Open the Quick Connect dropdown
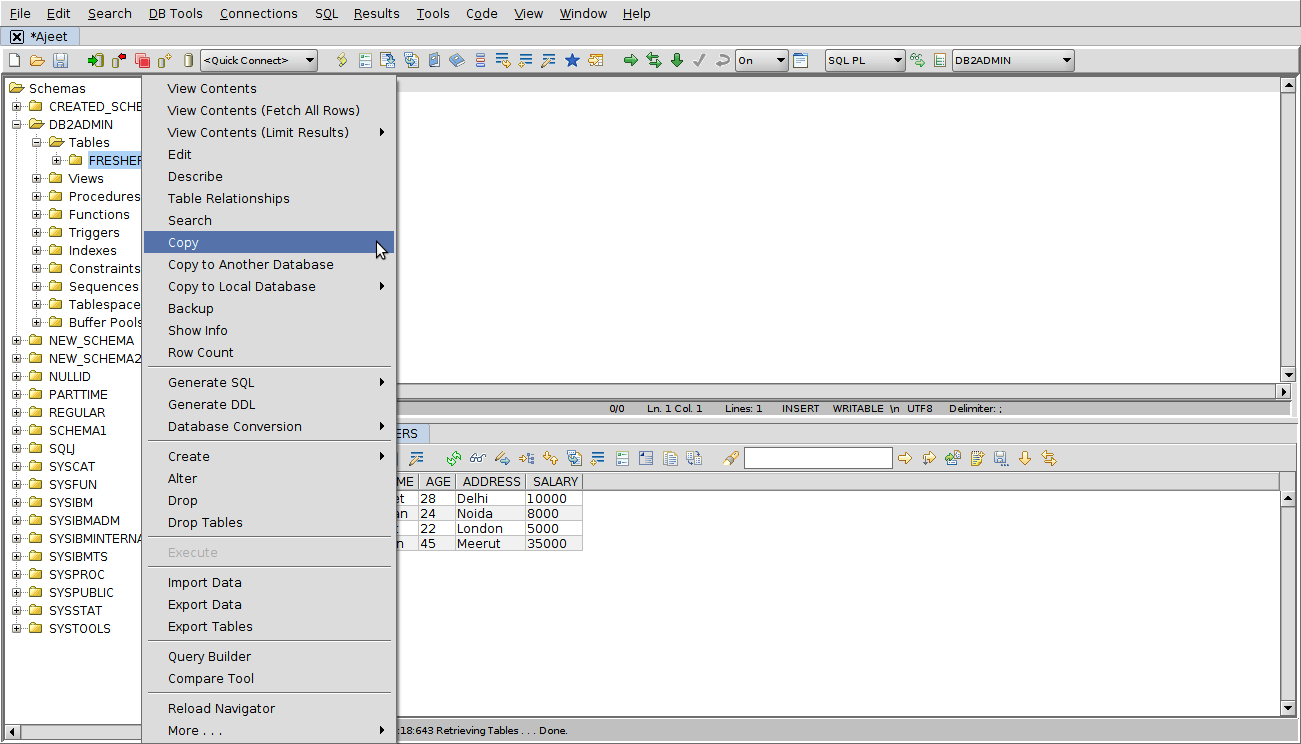This screenshot has width=1301, height=744. click(x=259, y=61)
